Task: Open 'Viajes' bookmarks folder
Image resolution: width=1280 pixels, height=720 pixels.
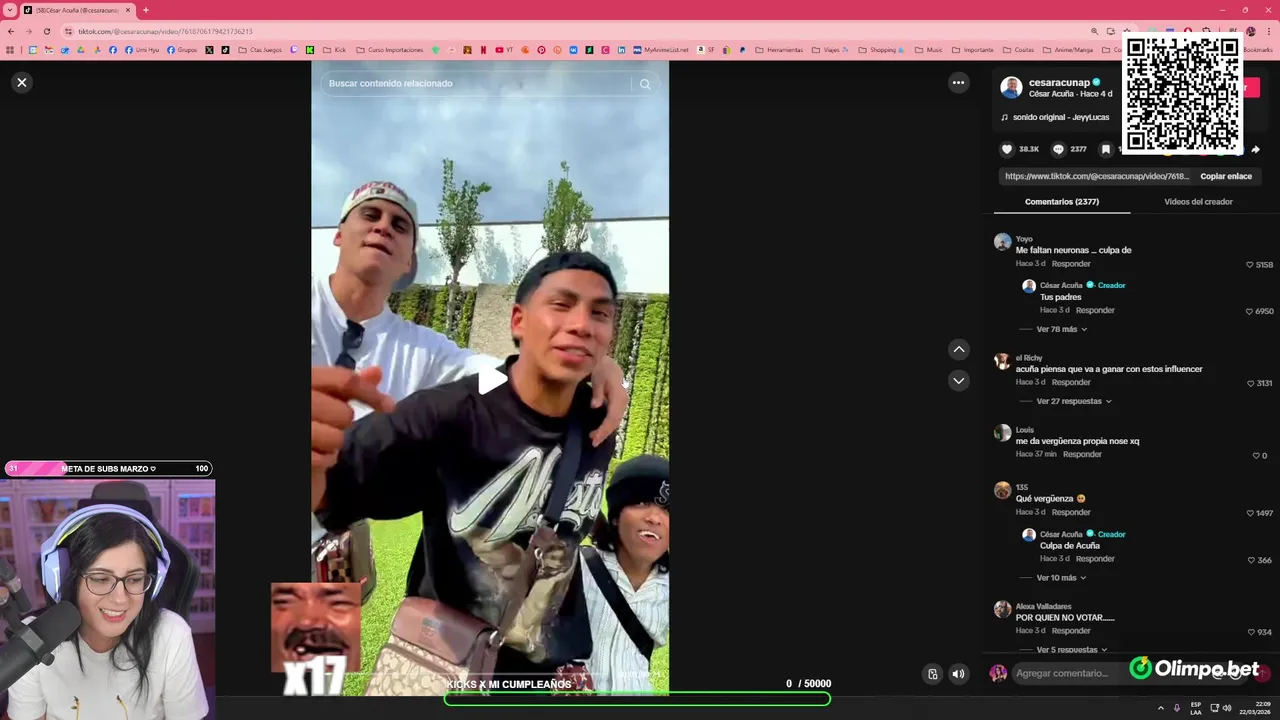Action: click(x=829, y=50)
